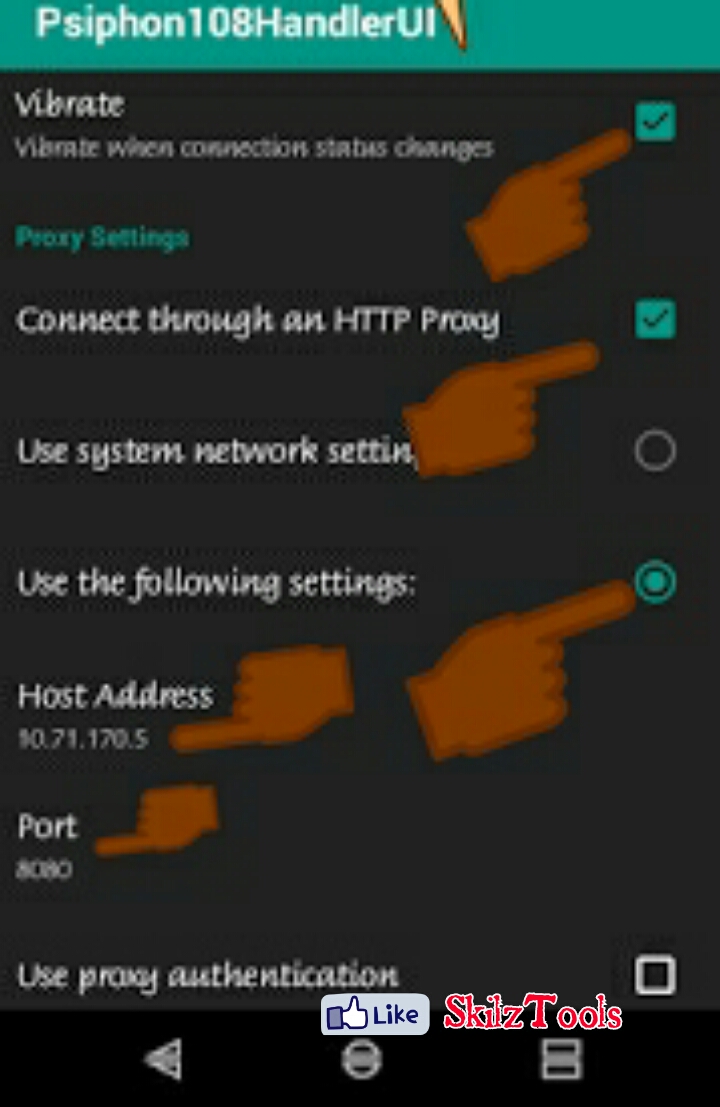Screen dimensions: 720x1107
Task: Select the Use system network settings radio button
Action: (655, 450)
